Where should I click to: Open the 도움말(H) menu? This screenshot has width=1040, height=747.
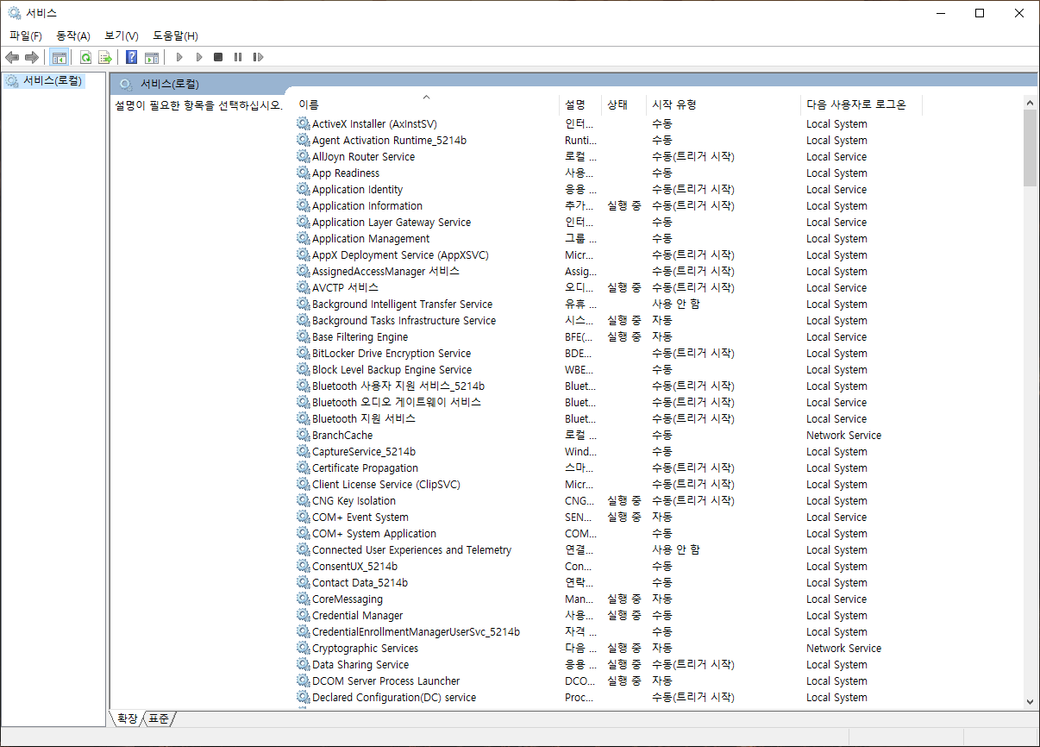(175, 36)
